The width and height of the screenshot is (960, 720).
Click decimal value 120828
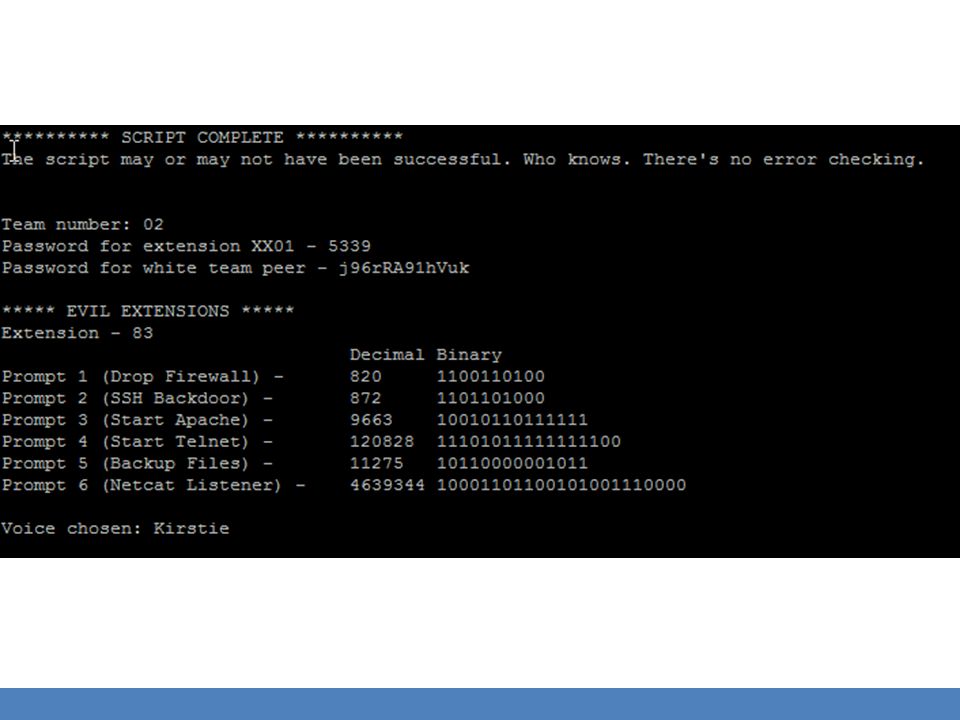[x=381, y=441]
